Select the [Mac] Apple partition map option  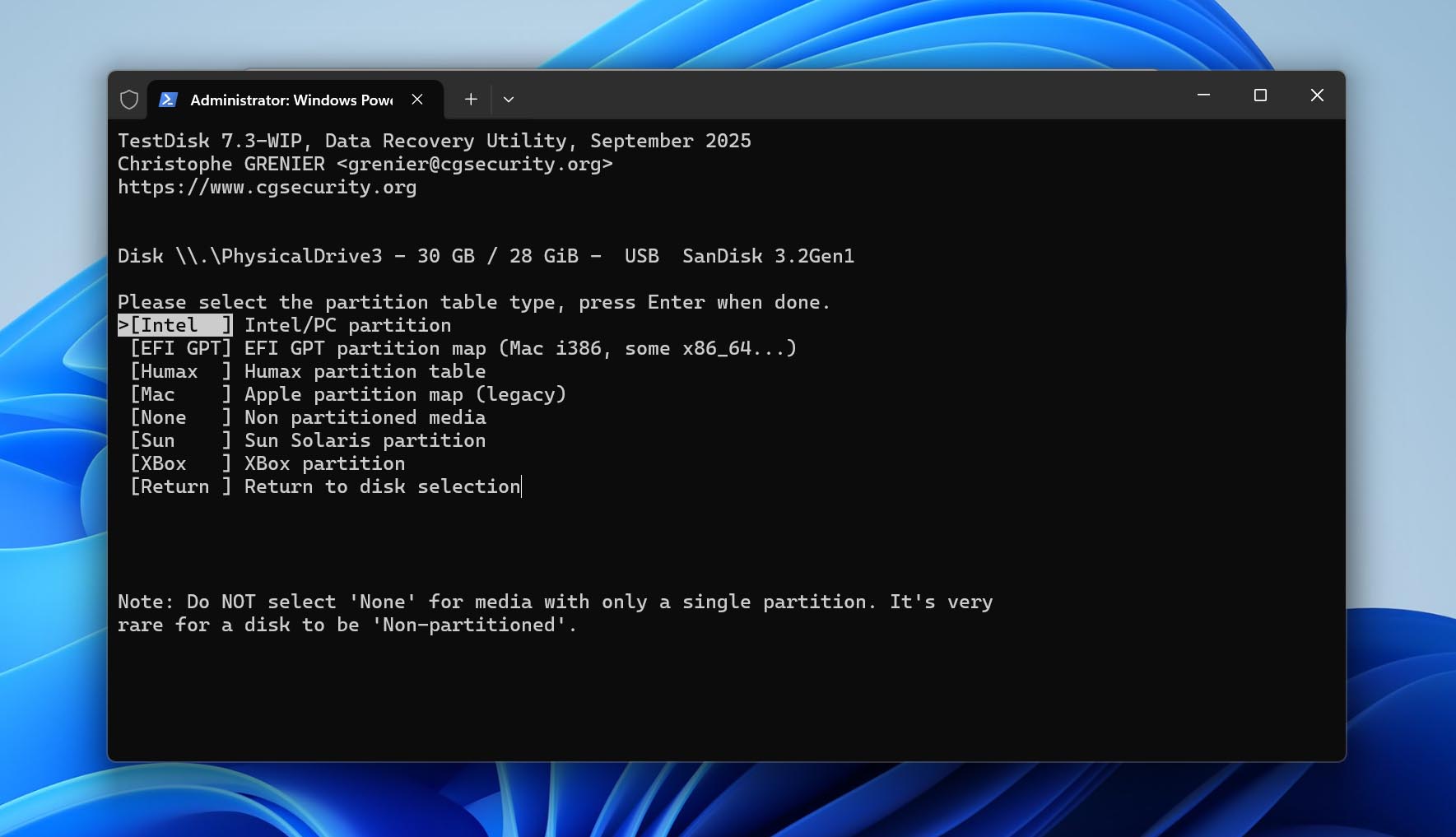click(181, 395)
